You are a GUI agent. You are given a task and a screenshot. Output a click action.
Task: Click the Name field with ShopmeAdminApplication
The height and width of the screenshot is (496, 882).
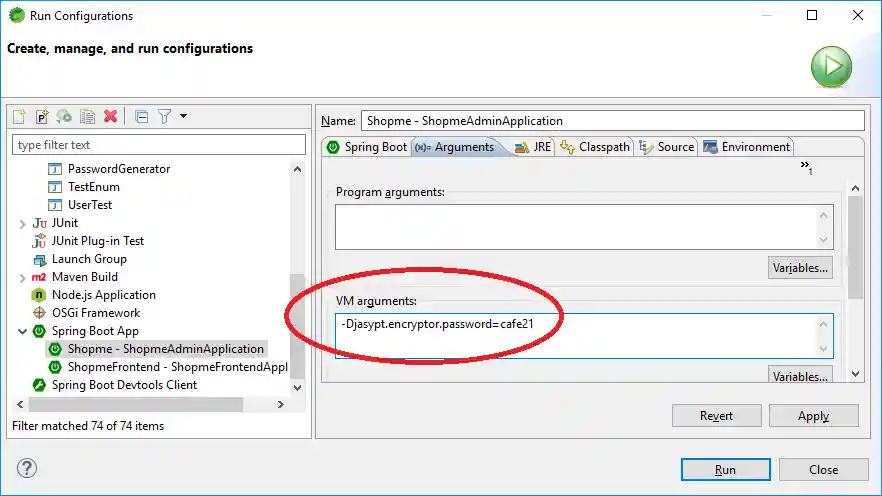coord(613,120)
